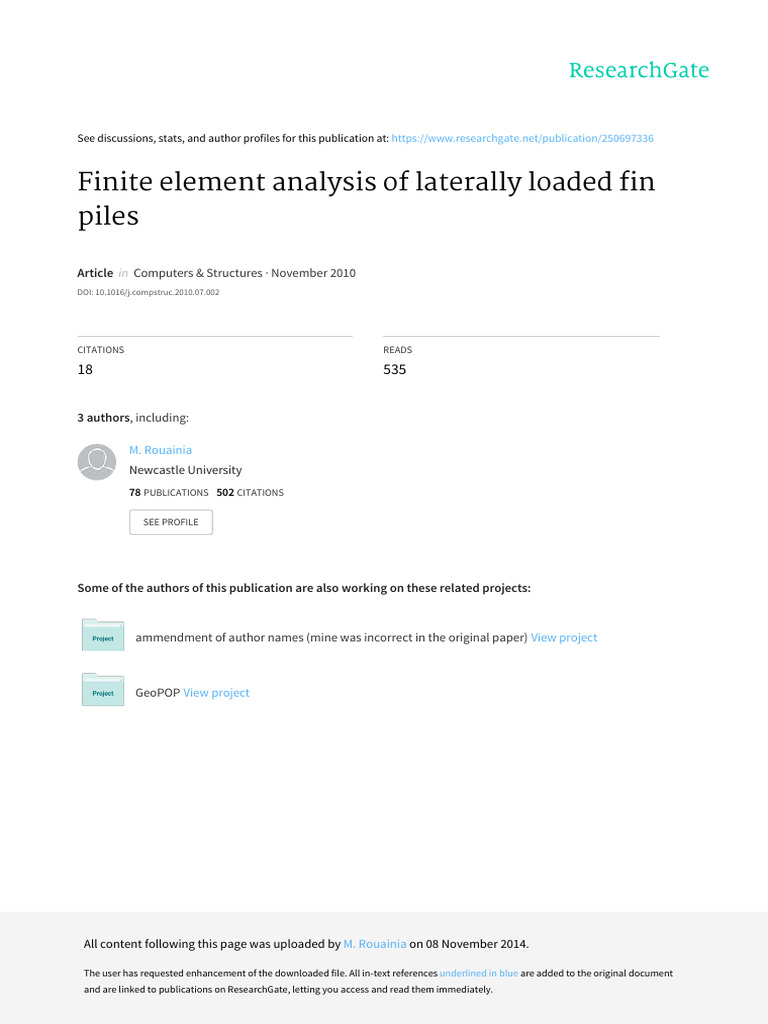Image resolution: width=768 pixels, height=1024 pixels.
Task: Click the GeoPOP project name
Action: pyautogui.click(x=157, y=692)
